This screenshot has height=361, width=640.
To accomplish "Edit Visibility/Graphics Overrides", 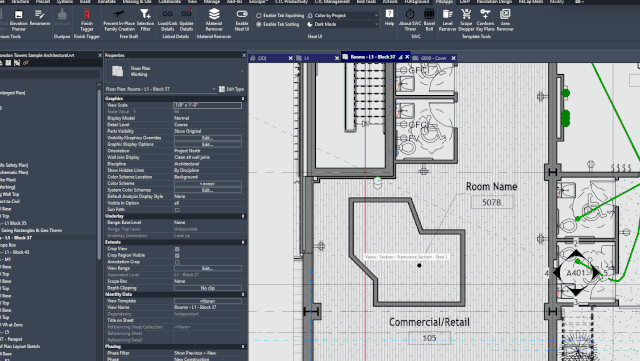I will pyautogui.click(x=207, y=138).
